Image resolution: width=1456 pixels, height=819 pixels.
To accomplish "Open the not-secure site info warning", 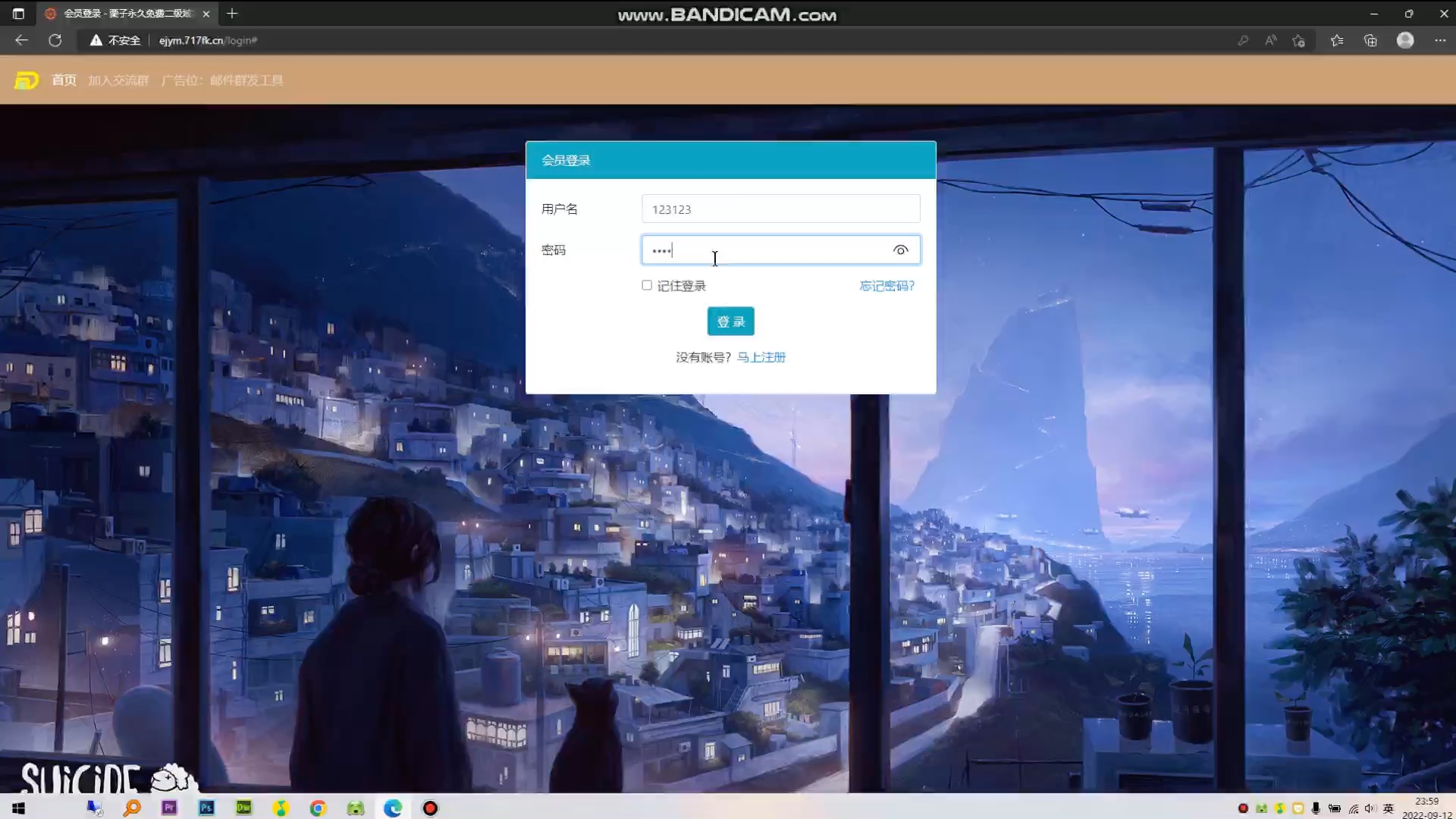I will point(115,40).
